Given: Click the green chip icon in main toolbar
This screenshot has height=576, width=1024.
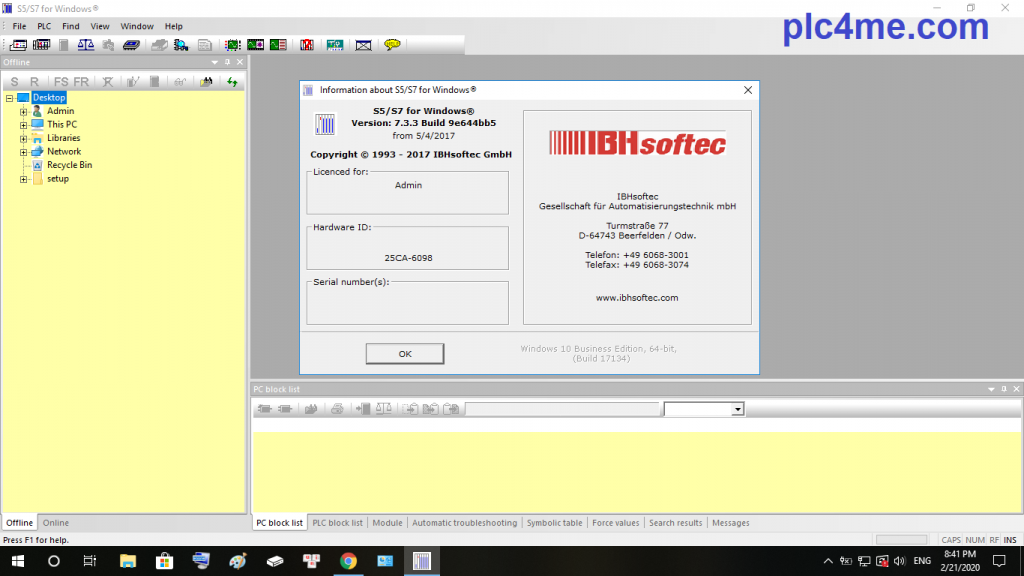Looking at the screenshot, I should pos(232,45).
